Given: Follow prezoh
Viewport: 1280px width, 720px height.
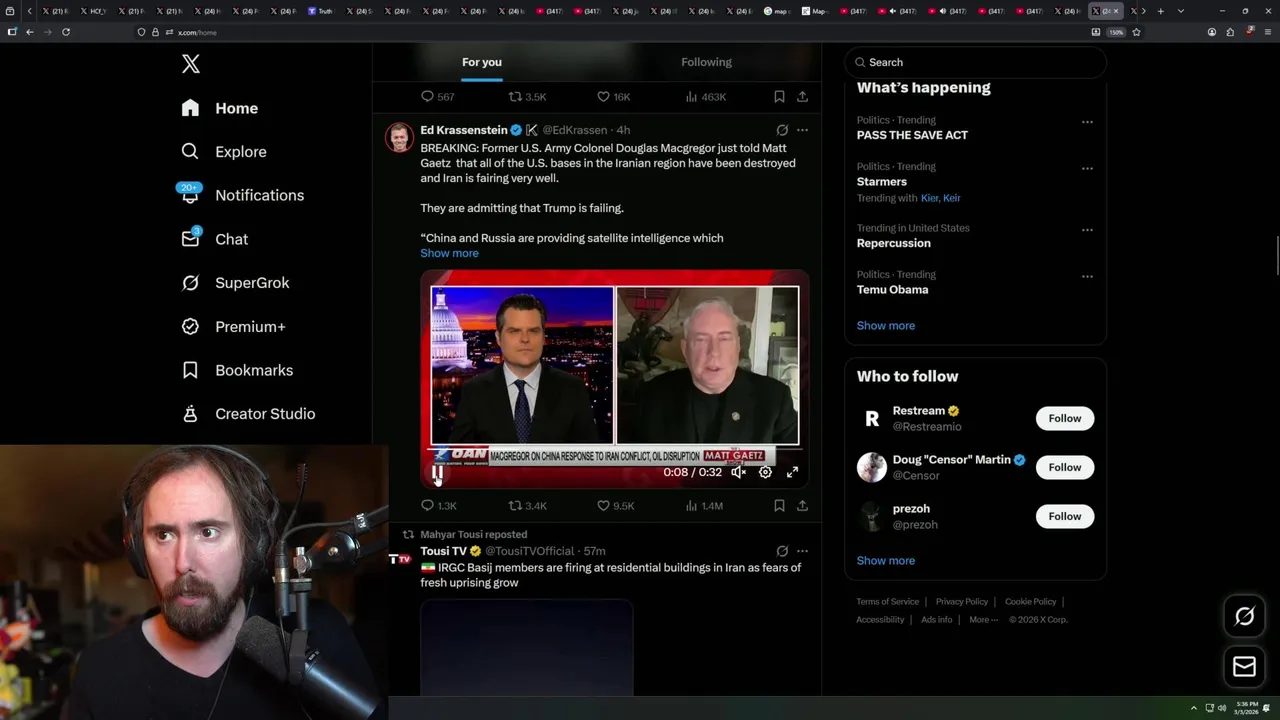Looking at the screenshot, I should click(1064, 516).
